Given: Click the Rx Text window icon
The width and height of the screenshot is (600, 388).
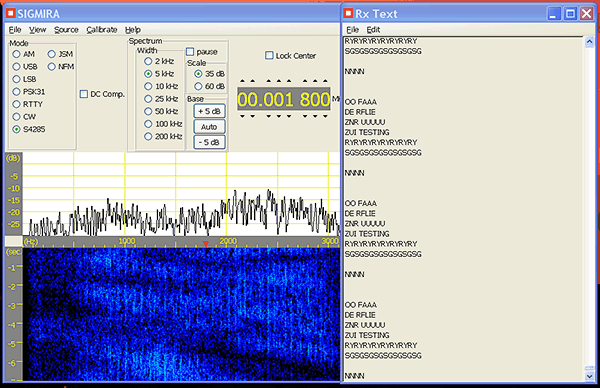Looking at the screenshot, I should point(348,13).
